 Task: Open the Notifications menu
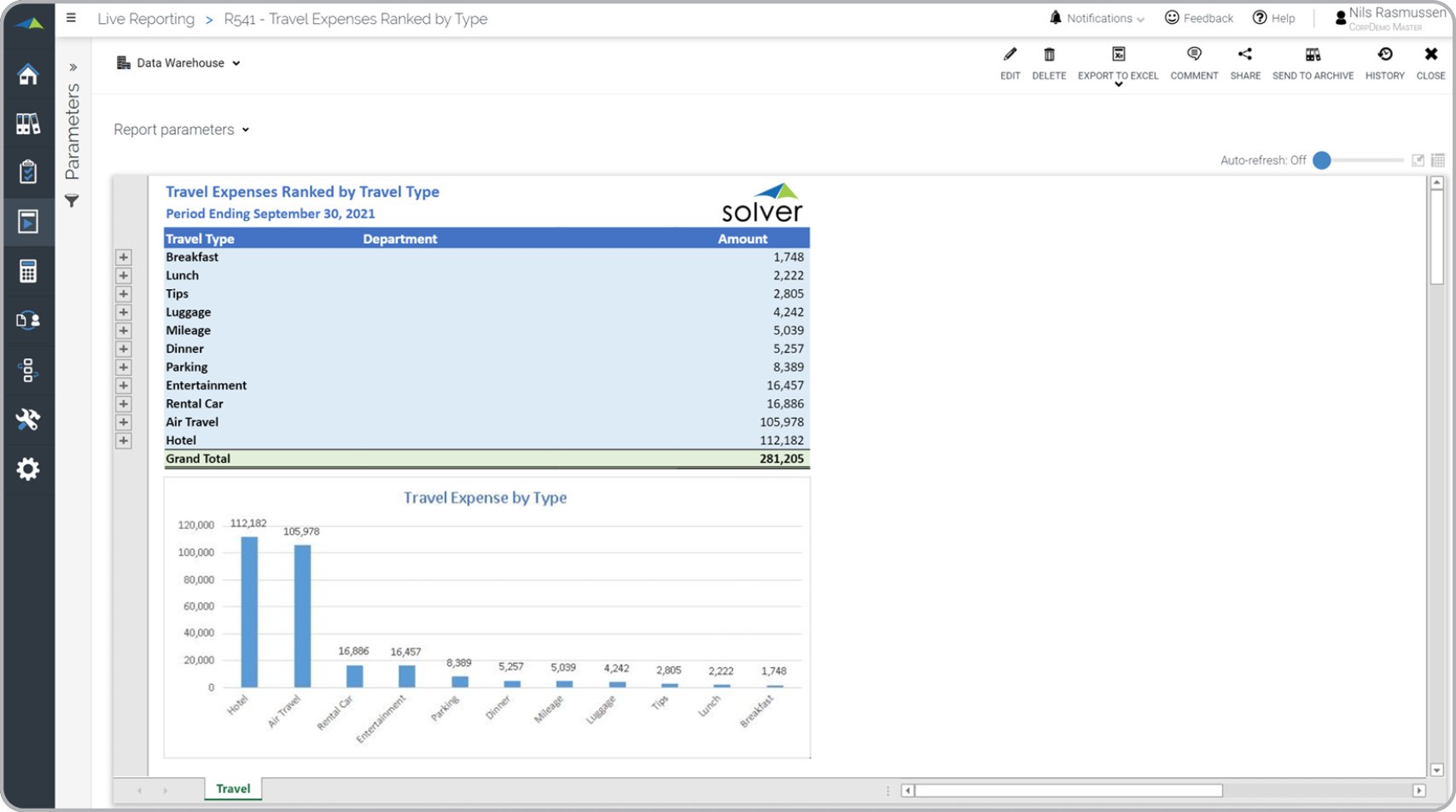pyautogui.click(x=1097, y=18)
